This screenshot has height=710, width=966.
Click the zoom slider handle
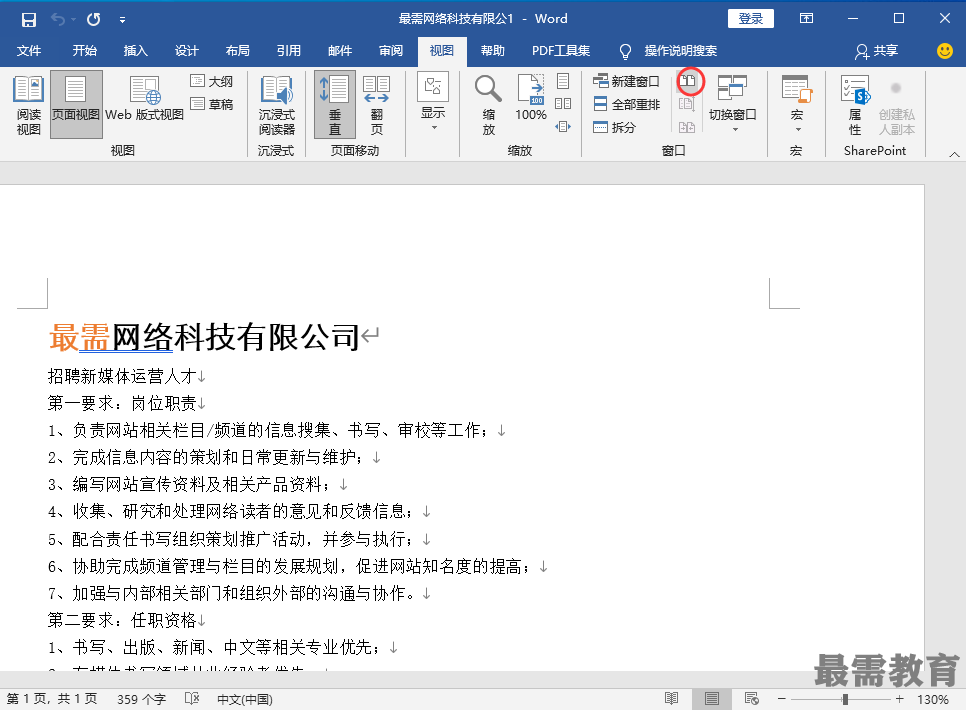pyautogui.click(x=845, y=699)
